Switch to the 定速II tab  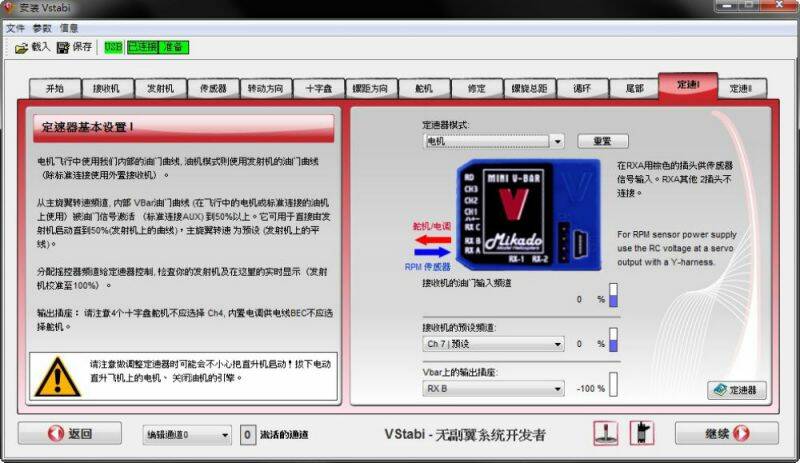tap(741, 88)
